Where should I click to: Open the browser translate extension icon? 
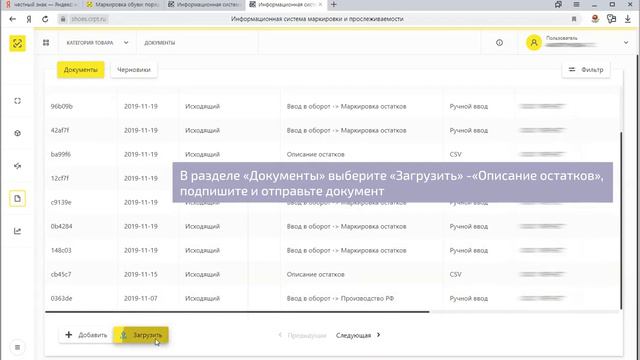click(x=611, y=19)
